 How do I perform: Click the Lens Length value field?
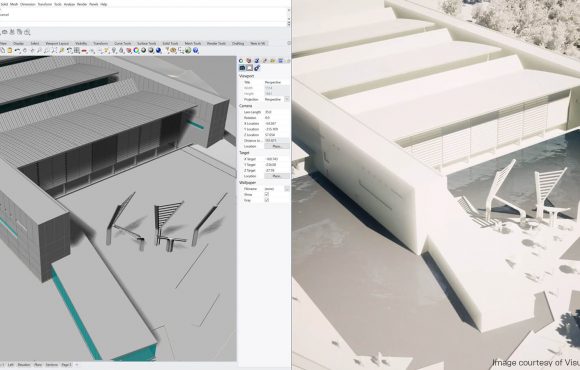click(276, 112)
